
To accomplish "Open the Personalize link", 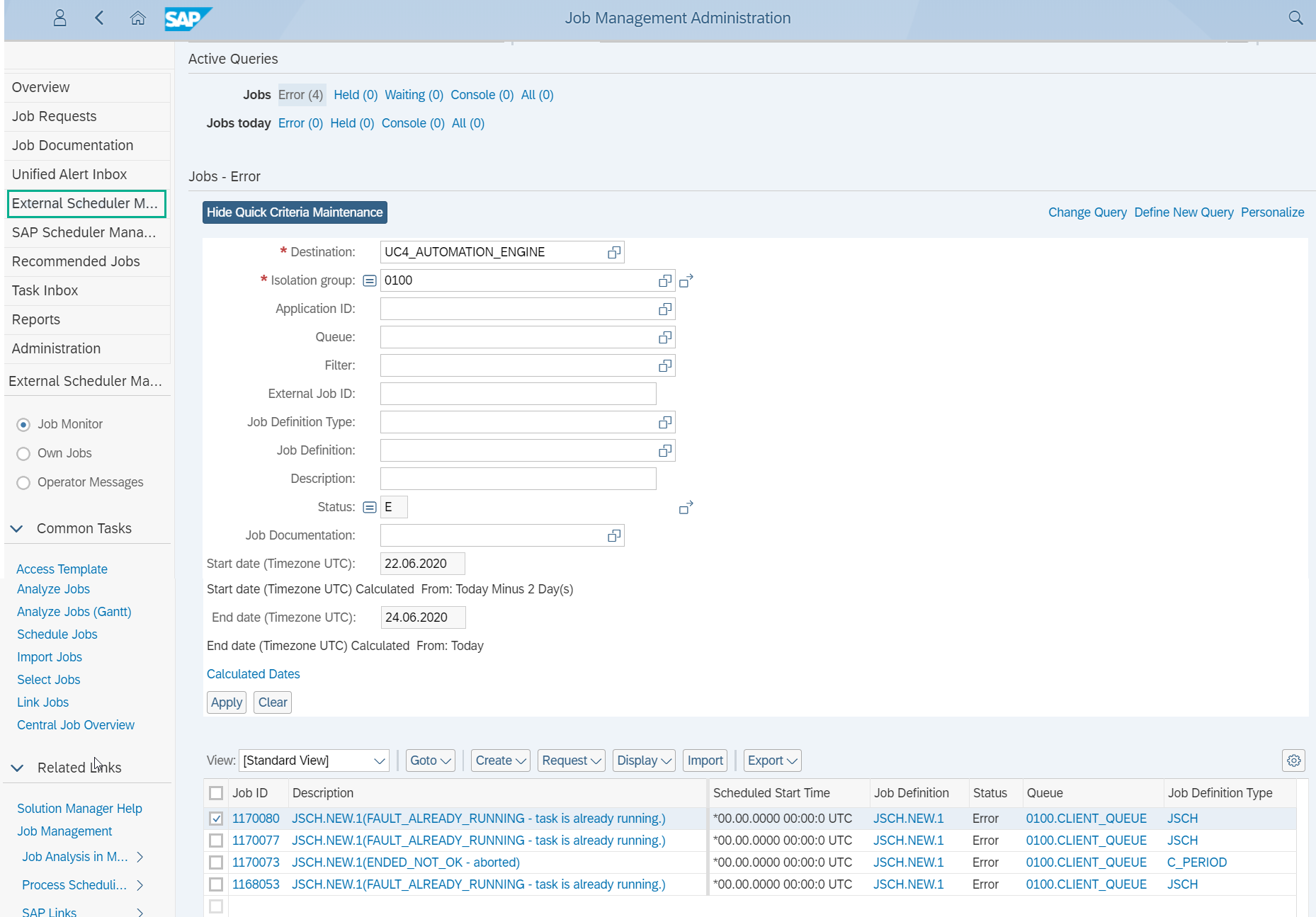I will 1272,212.
